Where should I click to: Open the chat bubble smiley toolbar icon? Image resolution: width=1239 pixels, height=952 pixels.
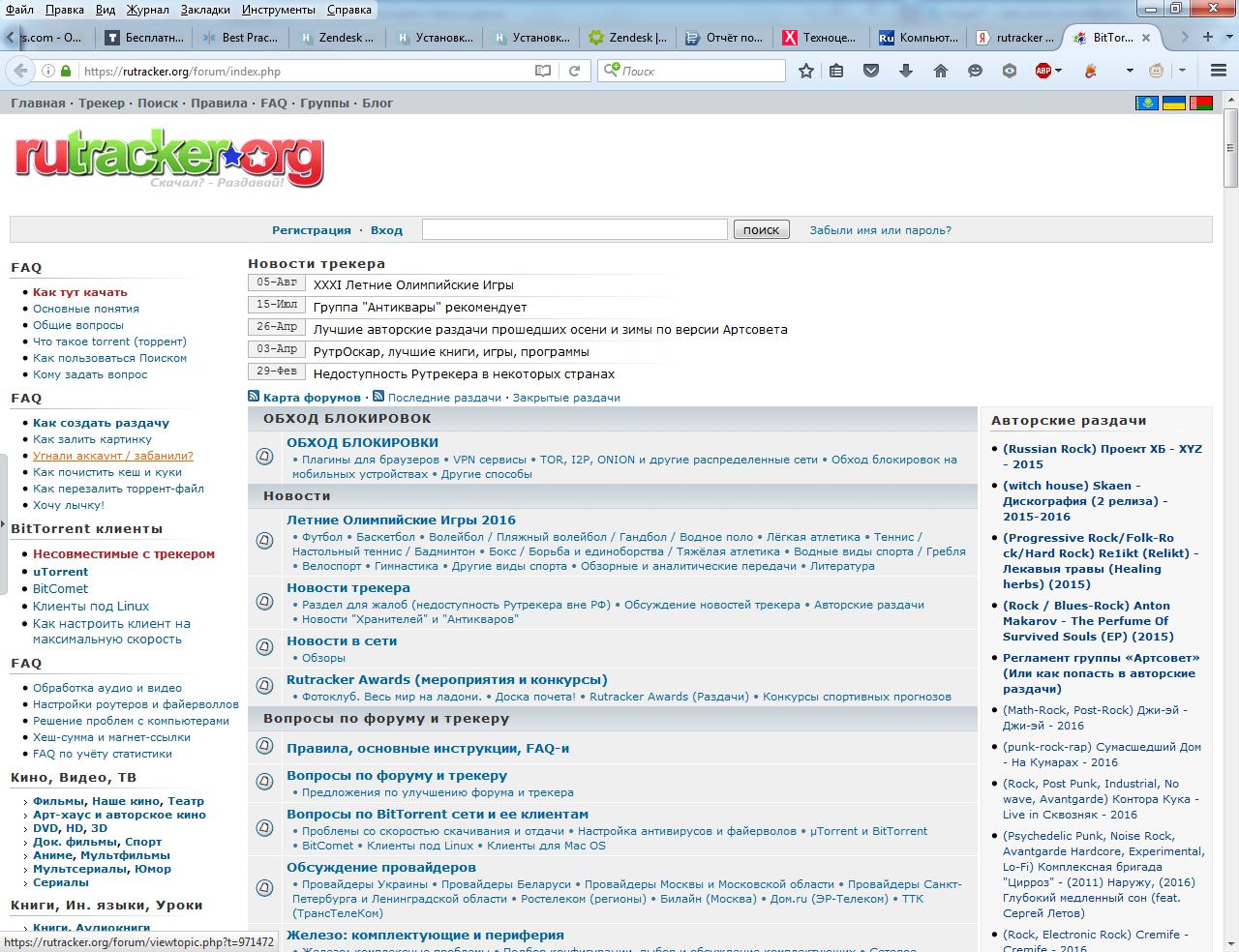975,71
